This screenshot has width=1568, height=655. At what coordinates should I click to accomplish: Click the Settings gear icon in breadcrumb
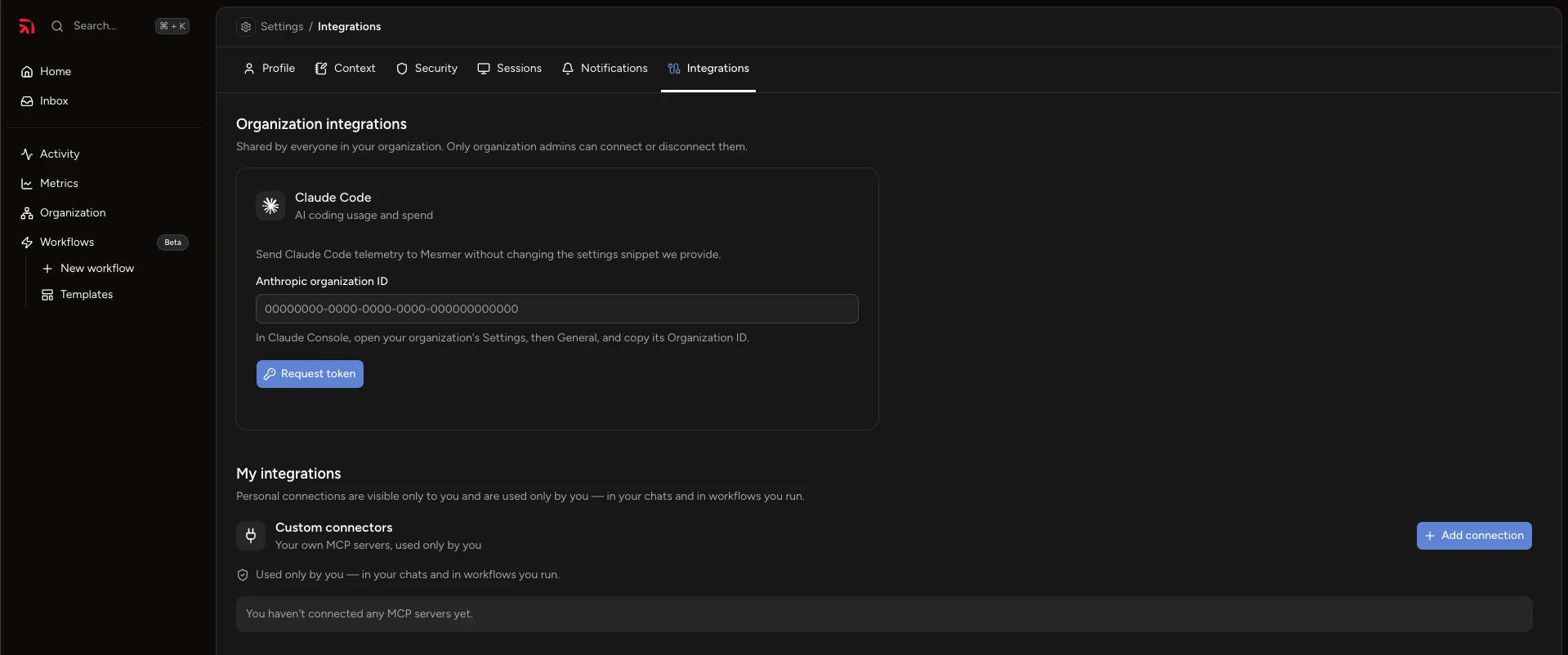(x=246, y=27)
